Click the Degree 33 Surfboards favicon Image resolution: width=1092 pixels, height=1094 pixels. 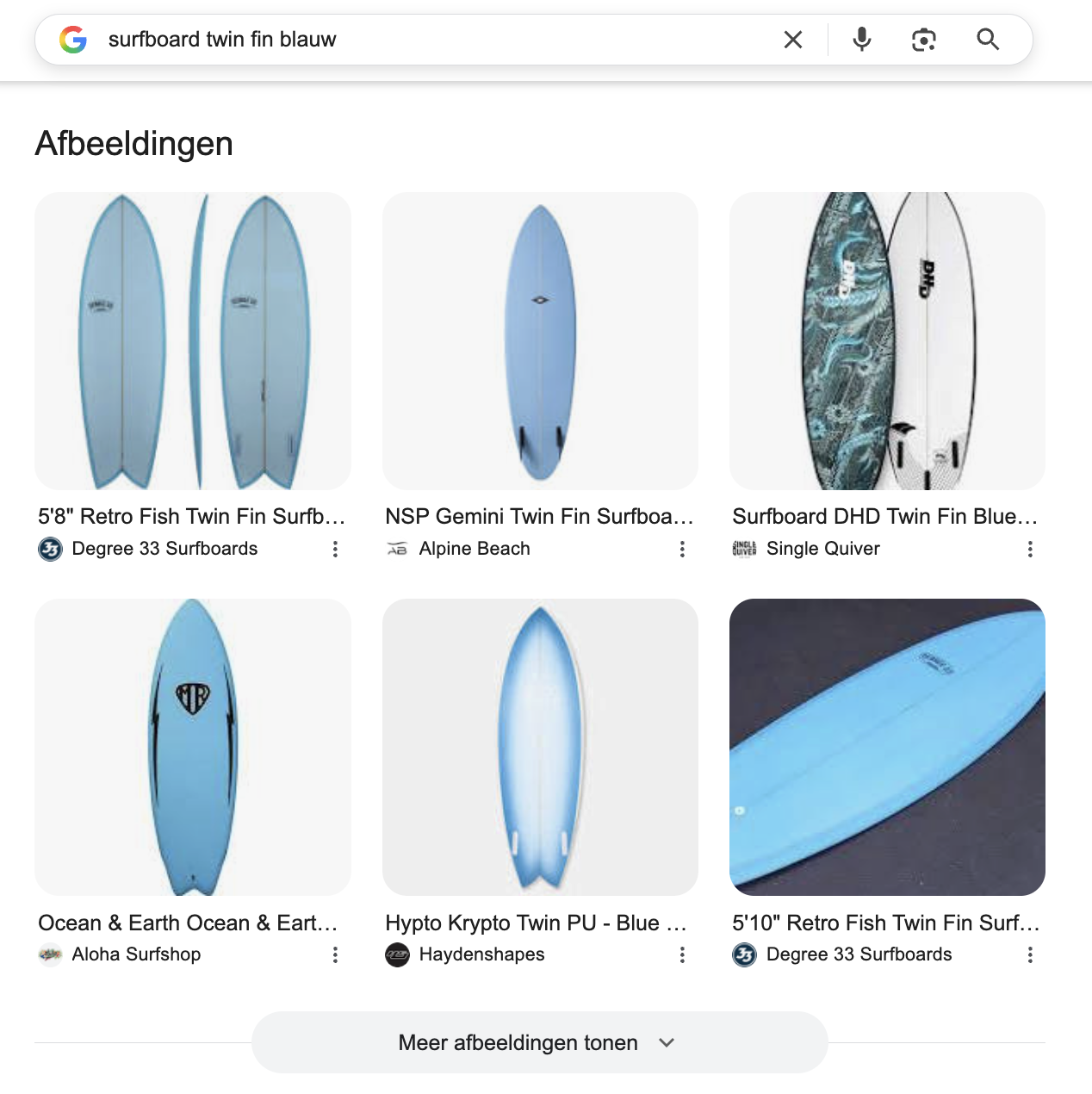point(50,549)
